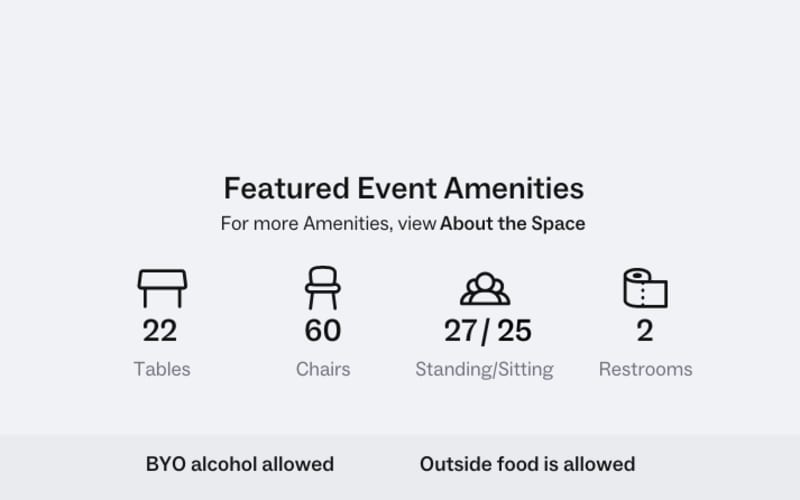Click the Standing/Sitting label
Viewport: 800px width, 500px height.
tap(484, 369)
